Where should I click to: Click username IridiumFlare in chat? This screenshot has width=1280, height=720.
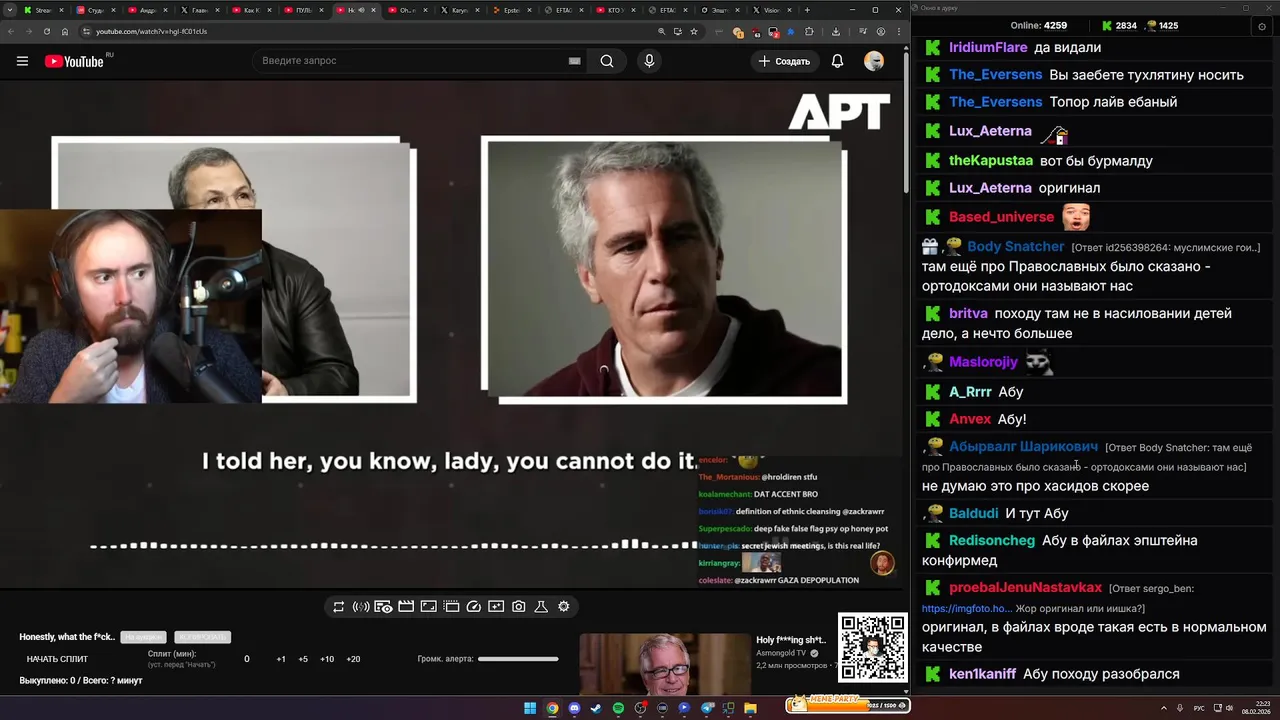click(988, 47)
